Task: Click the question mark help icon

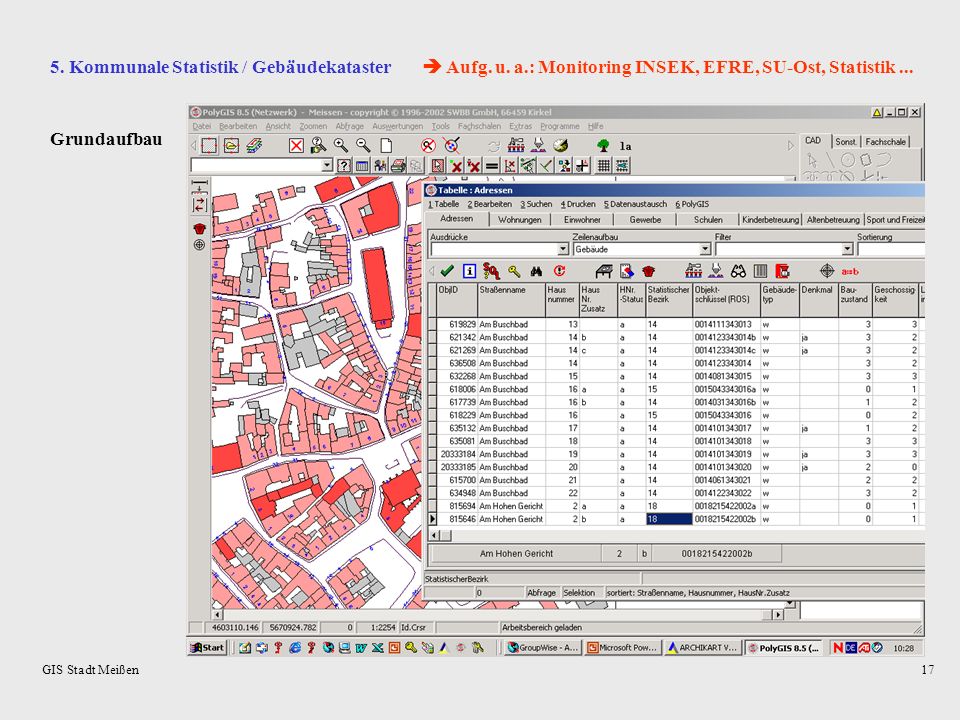Action: coord(345,165)
